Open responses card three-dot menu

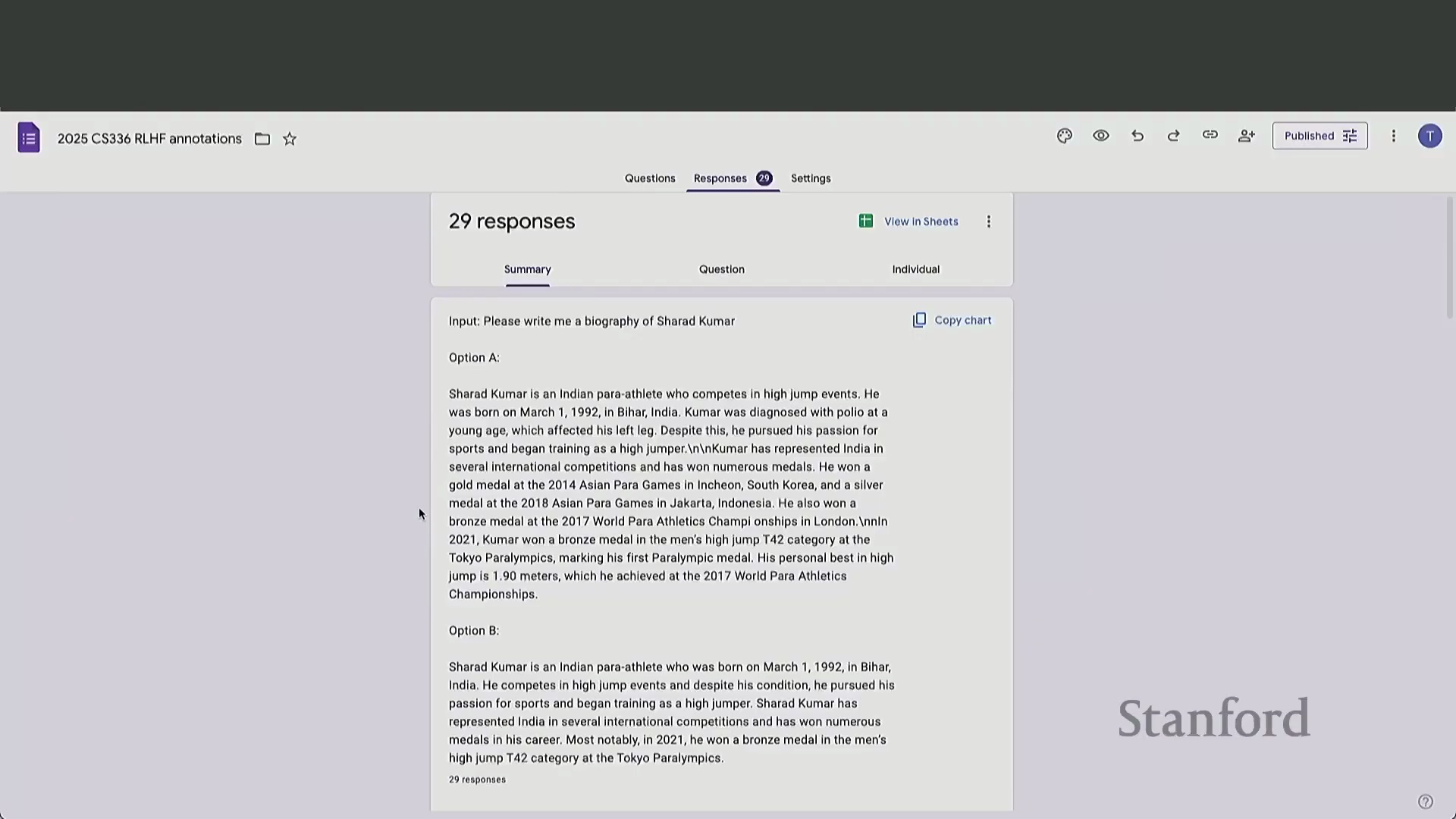pyautogui.click(x=988, y=221)
